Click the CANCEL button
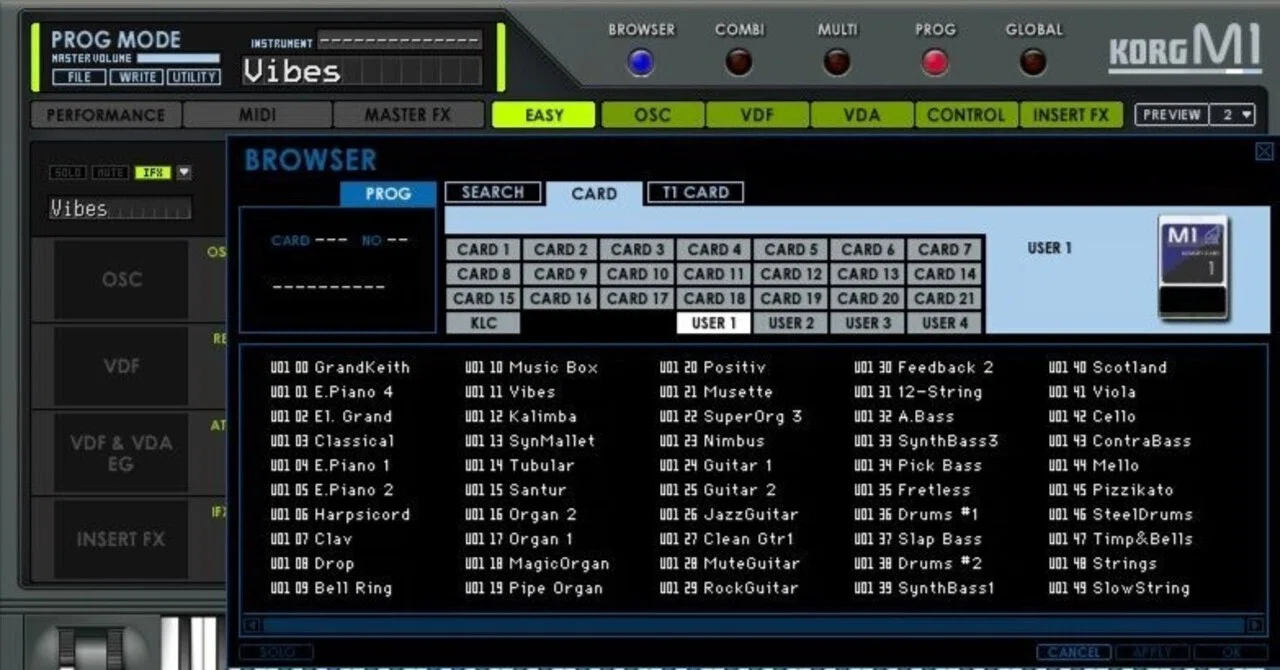1280x670 pixels. pyautogui.click(x=1074, y=652)
